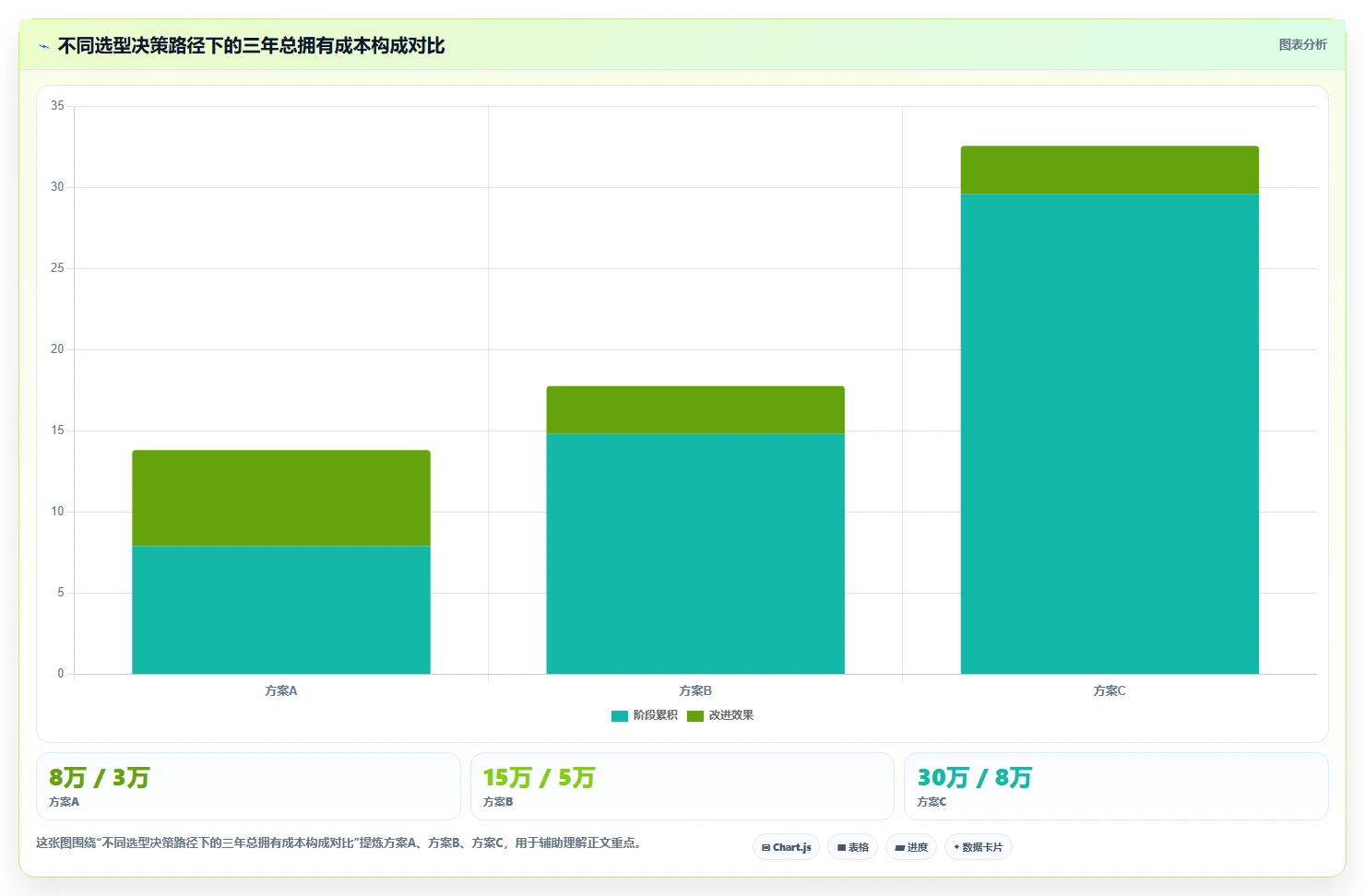
Task: Choose the 数据卡片 tag
Action: pyautogui.click(x=978, y=847)
